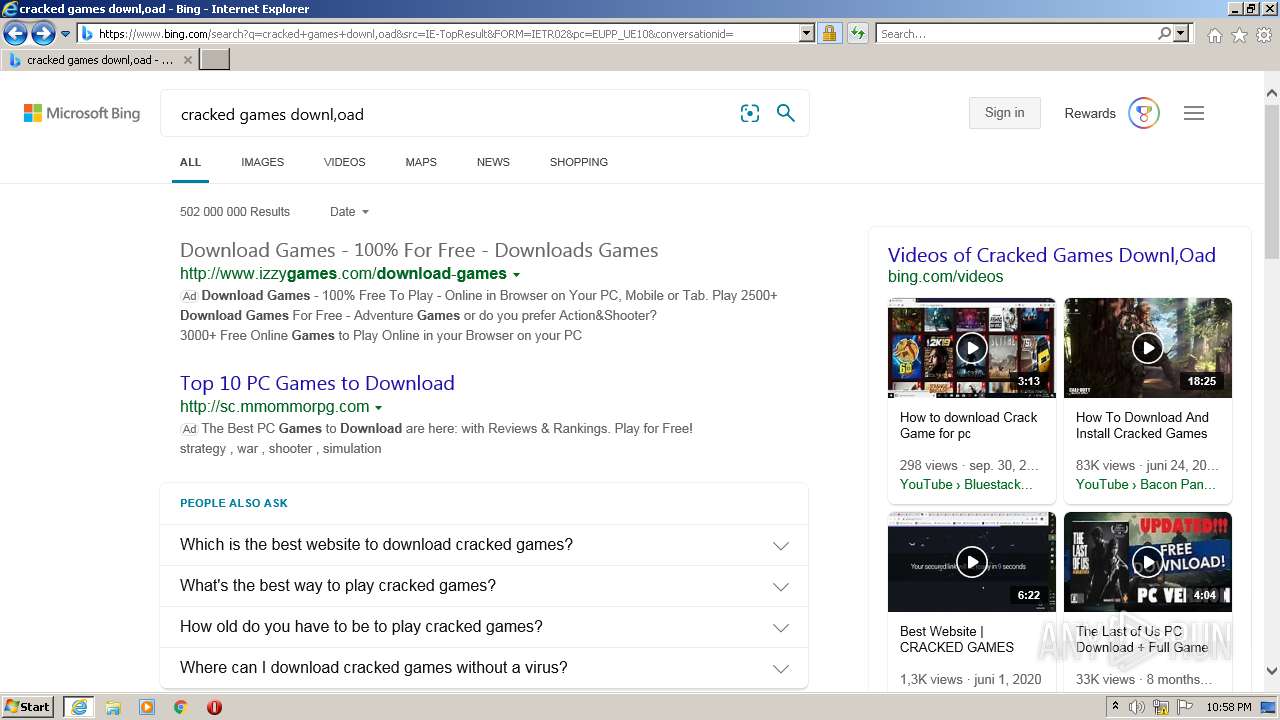Open the address bar autocomplete dropdown
Image resolution: width=1280 pixels, height=720 pixels.
click(807, 34)
